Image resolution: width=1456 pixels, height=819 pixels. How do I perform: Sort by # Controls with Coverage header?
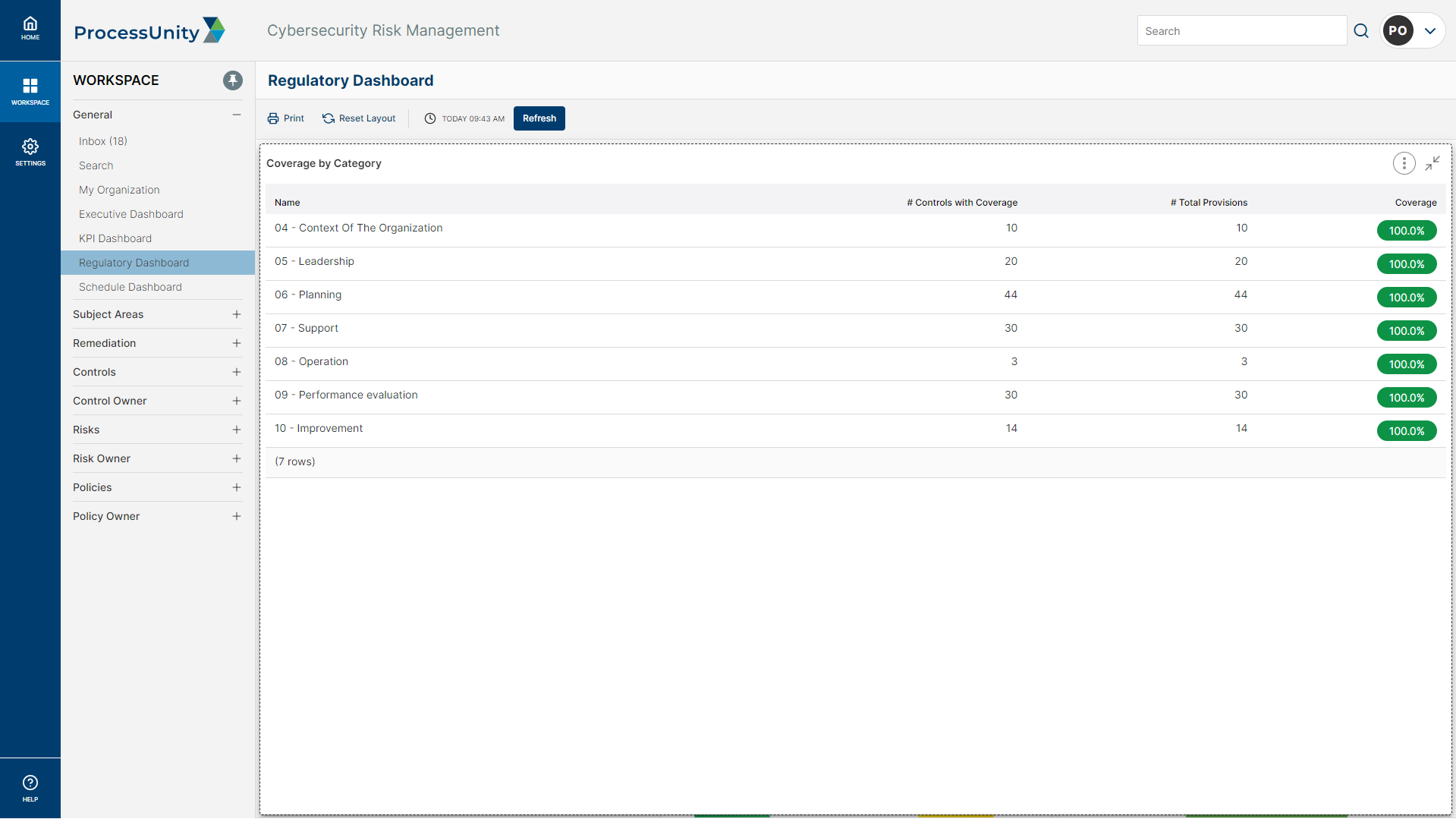click(962, 203)
